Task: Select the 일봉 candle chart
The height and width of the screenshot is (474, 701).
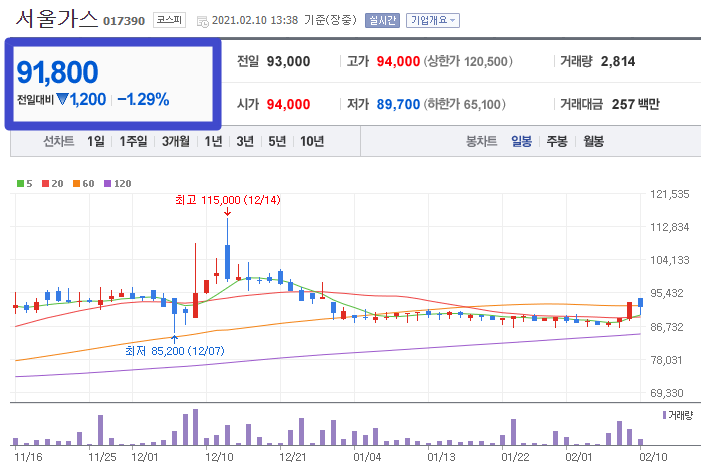Action: pyautogui.click(x=521, y=141)
